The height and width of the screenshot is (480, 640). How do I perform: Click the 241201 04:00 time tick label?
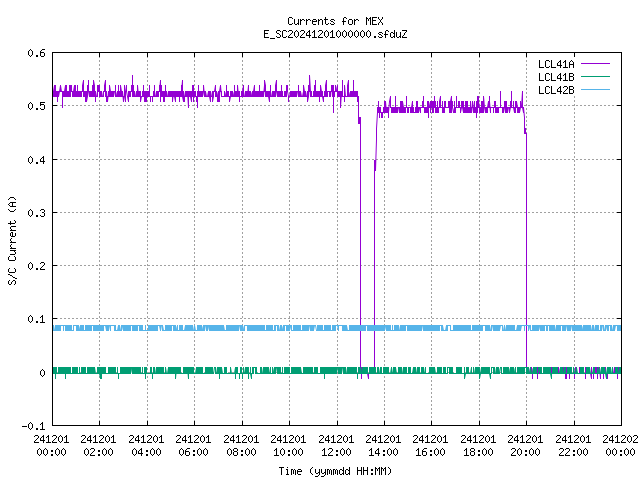coord(146,446)
